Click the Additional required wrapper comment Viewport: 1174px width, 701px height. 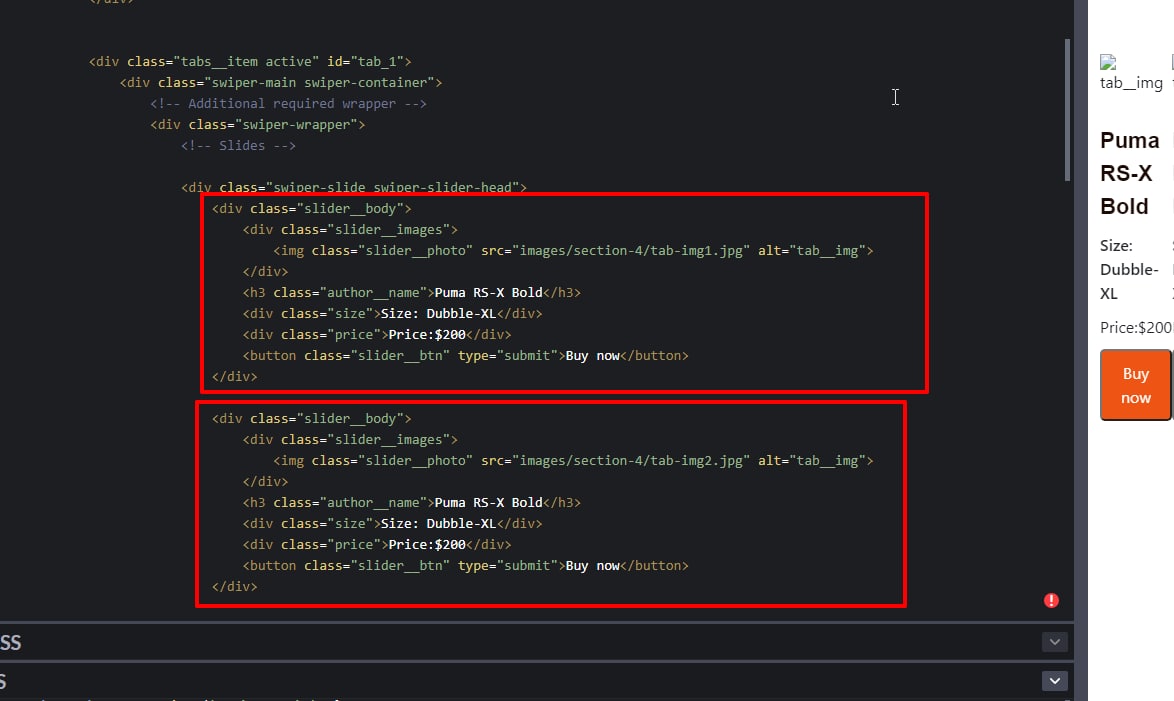[288, 103]
